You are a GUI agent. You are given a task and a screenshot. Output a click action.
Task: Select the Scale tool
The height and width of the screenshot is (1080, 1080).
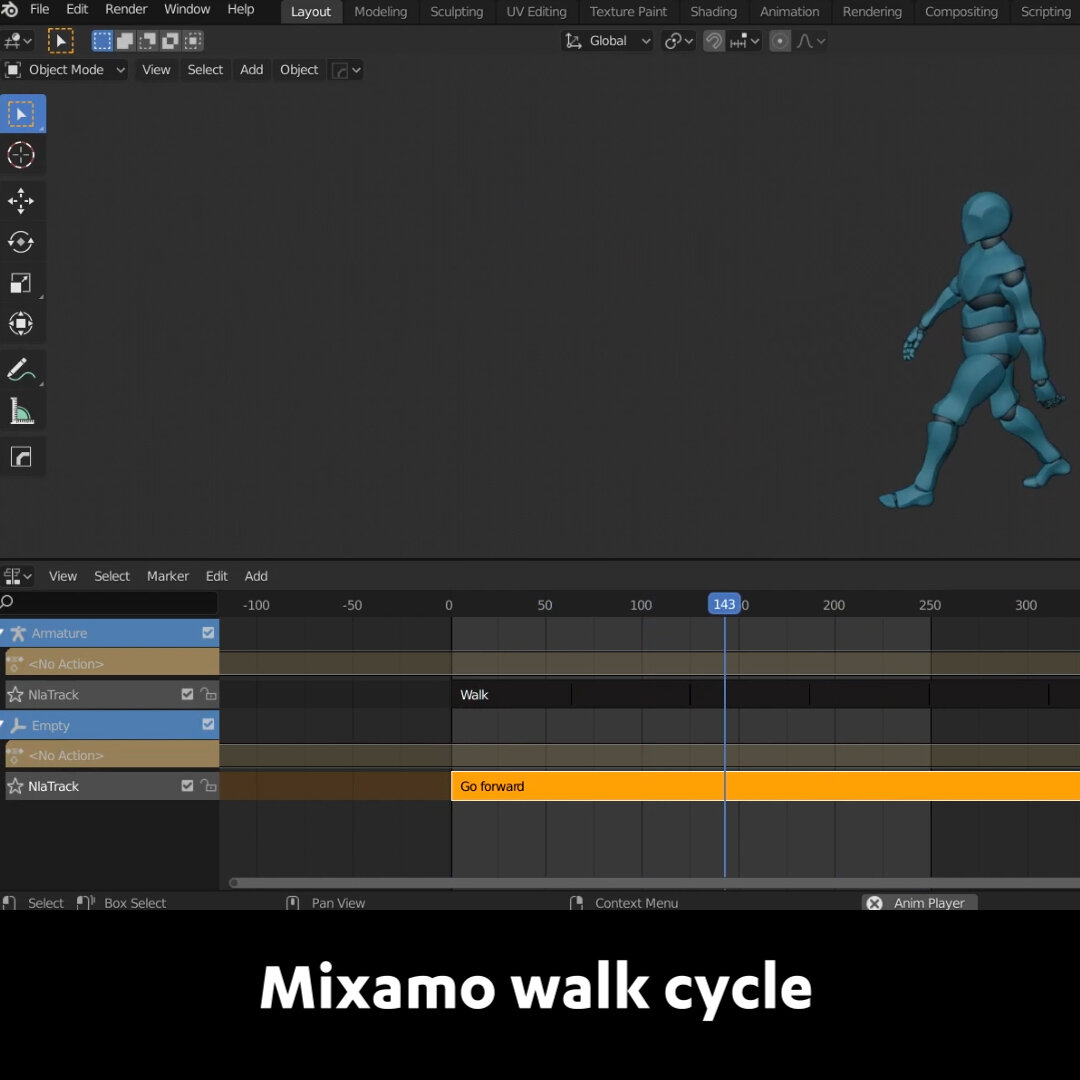pos(21,282)
